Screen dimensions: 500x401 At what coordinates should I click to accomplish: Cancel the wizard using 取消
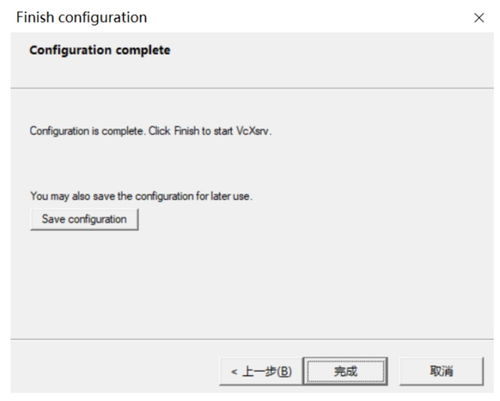(x=441, y=371)
